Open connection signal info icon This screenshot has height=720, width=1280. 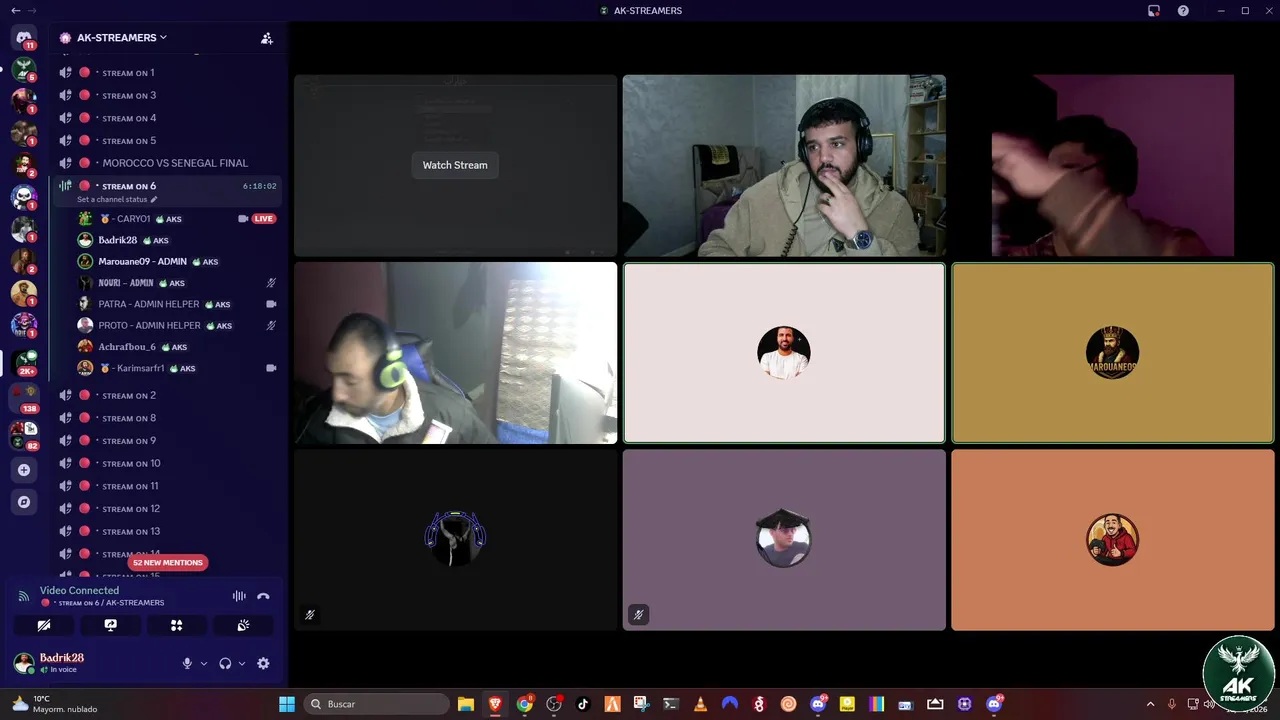point(23,596)
